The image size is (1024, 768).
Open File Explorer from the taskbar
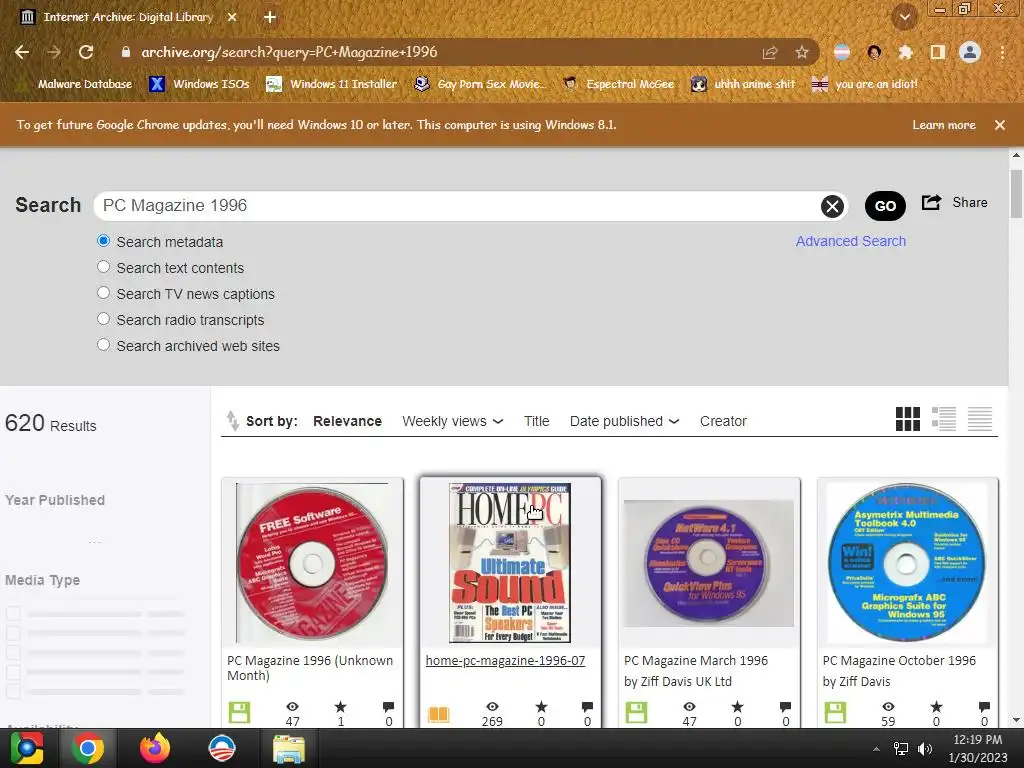[288, 749]
